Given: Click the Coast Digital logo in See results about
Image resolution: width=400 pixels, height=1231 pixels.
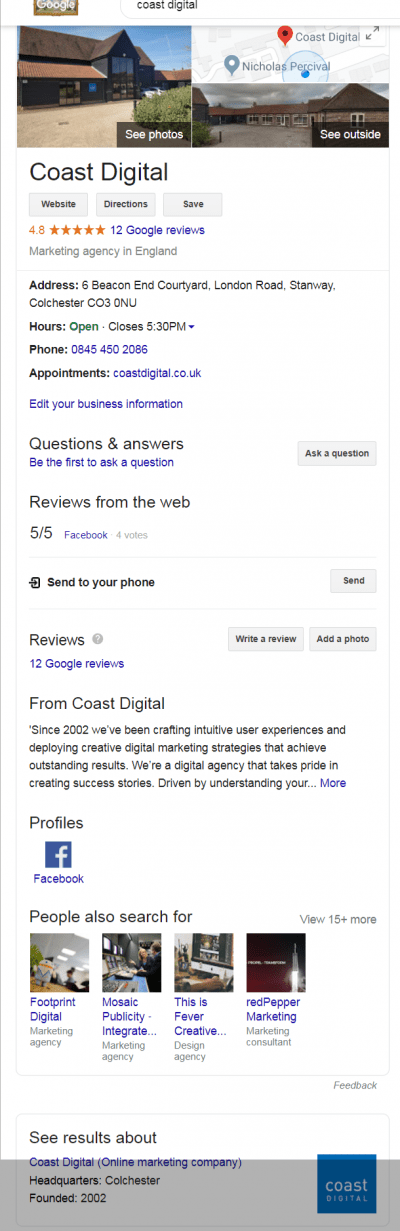Looking at the screenshot, I should tap(346, 1185).
